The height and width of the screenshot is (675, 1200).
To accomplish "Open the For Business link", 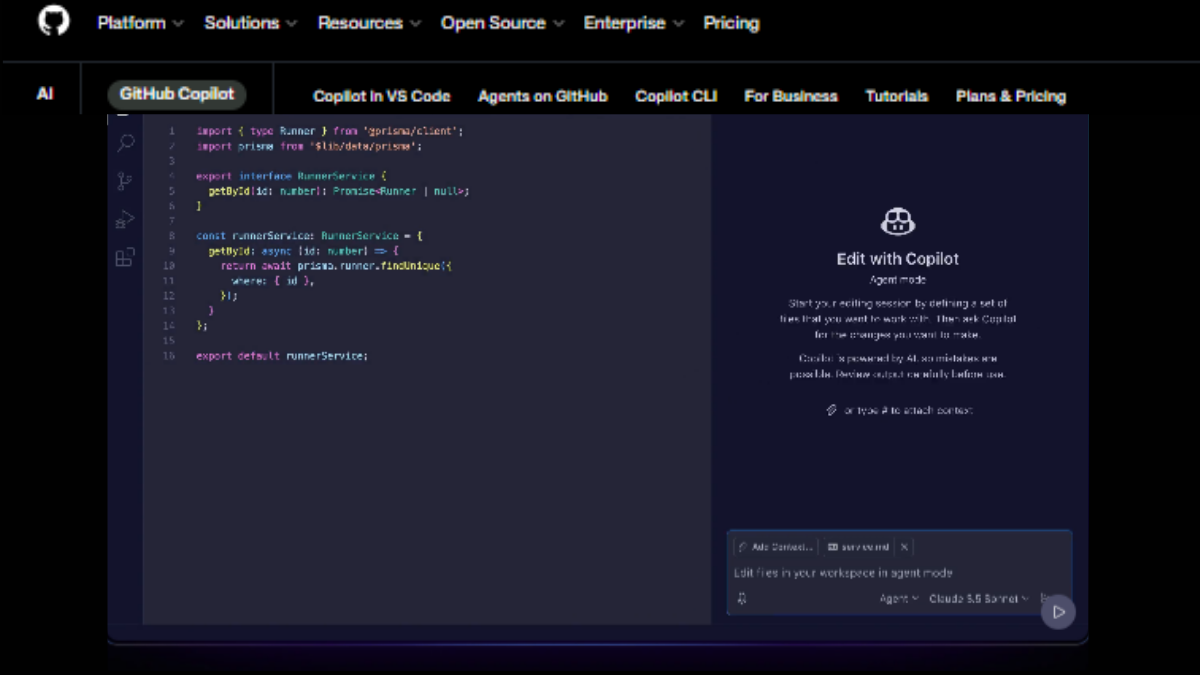I will coord(790,96).
